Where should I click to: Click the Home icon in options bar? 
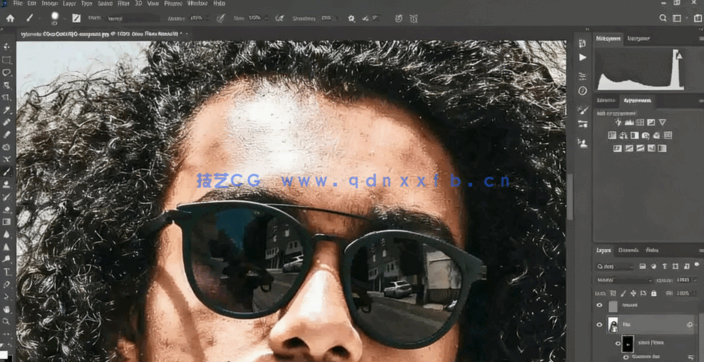[x=10, y=18]
